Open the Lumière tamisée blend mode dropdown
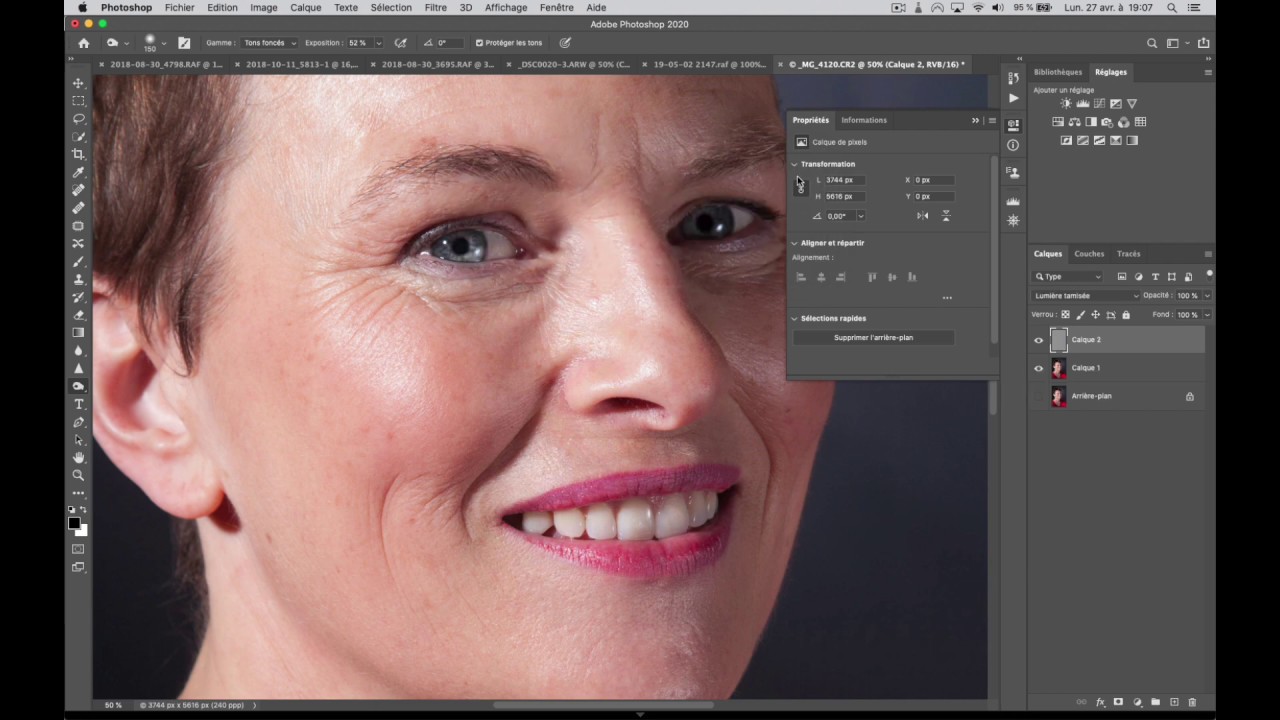The height and width of the screenshot is (720, 1280). click(x=1086, y=296)
